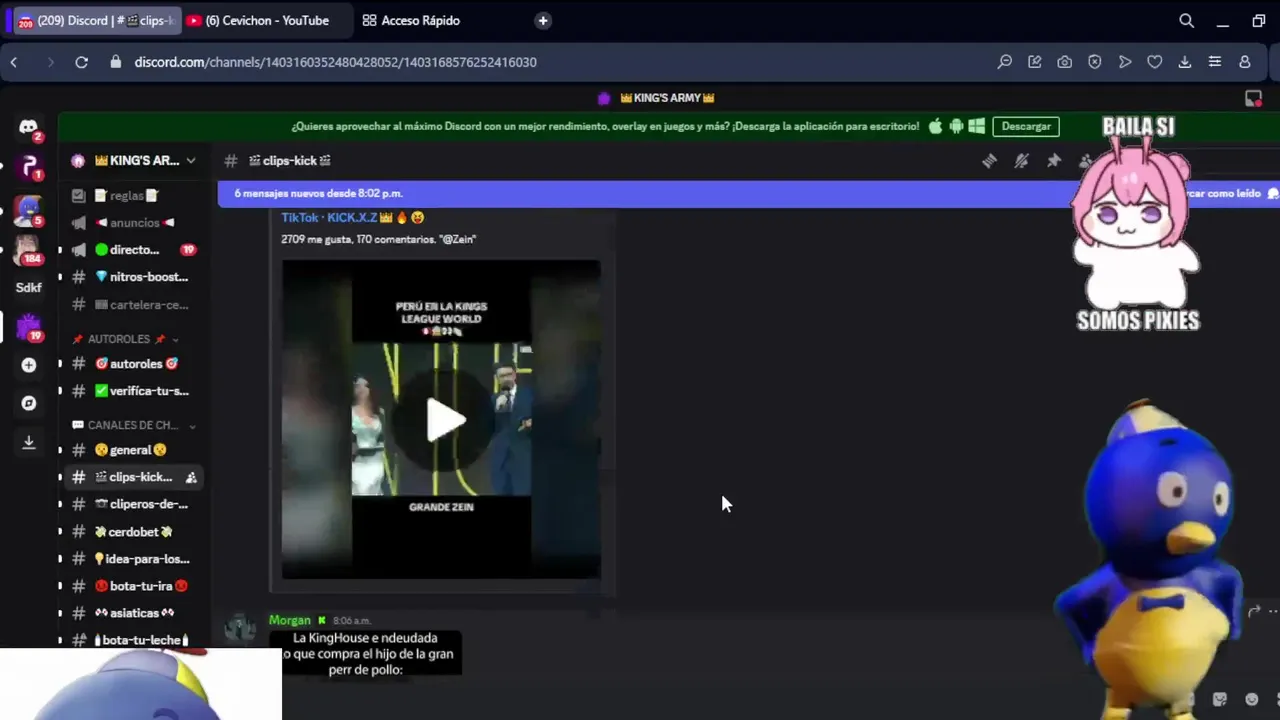Click Morgan's avatar picture

[x=240, y=628]
